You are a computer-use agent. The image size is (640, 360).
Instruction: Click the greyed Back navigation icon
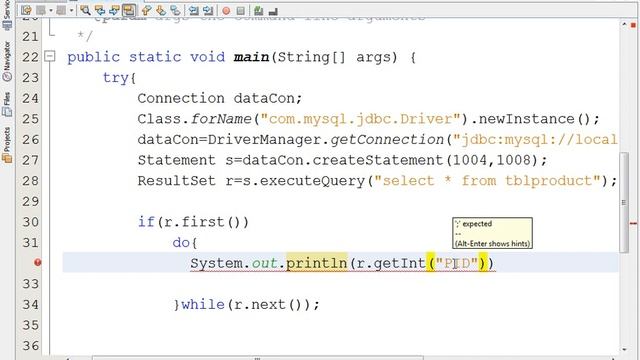click(41, 10)
